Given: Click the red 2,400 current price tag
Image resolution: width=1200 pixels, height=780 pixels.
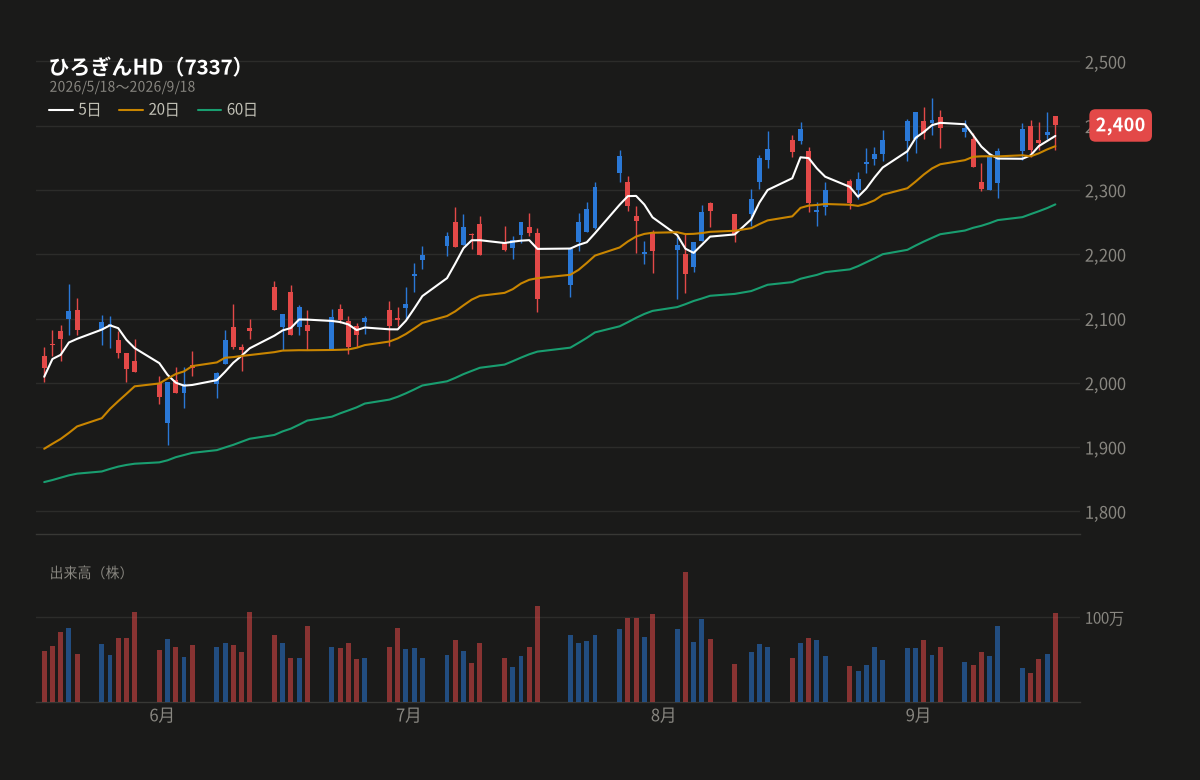Looking at the screenshot, I should (1120, 125).
